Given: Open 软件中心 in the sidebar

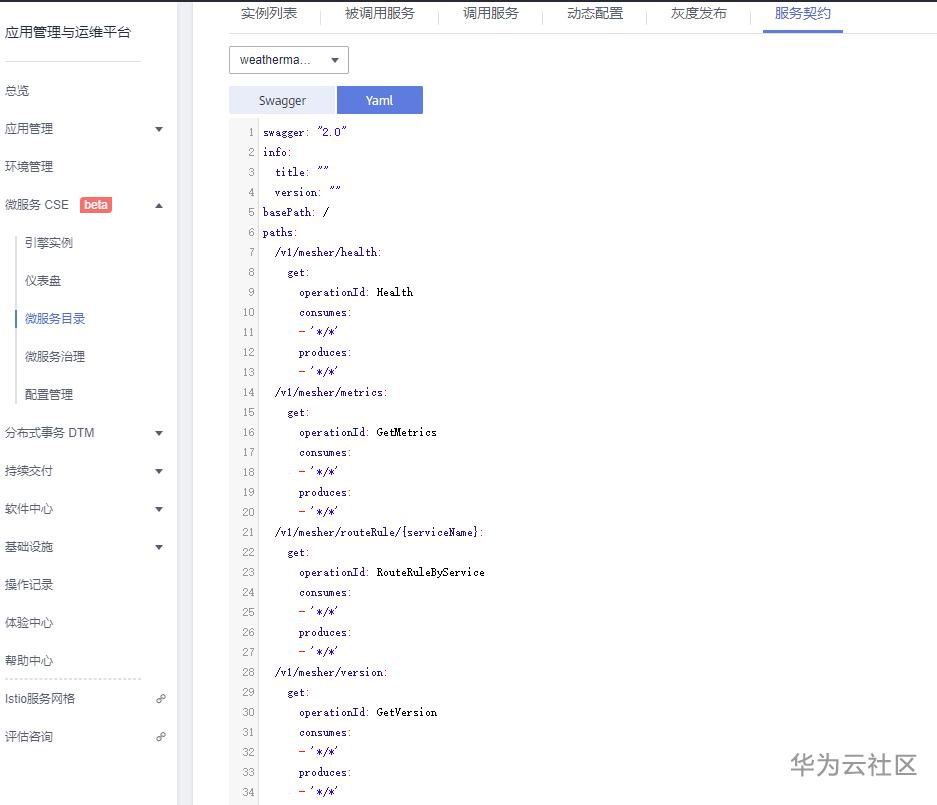Looking at the screenshot, I should (29, 509).
